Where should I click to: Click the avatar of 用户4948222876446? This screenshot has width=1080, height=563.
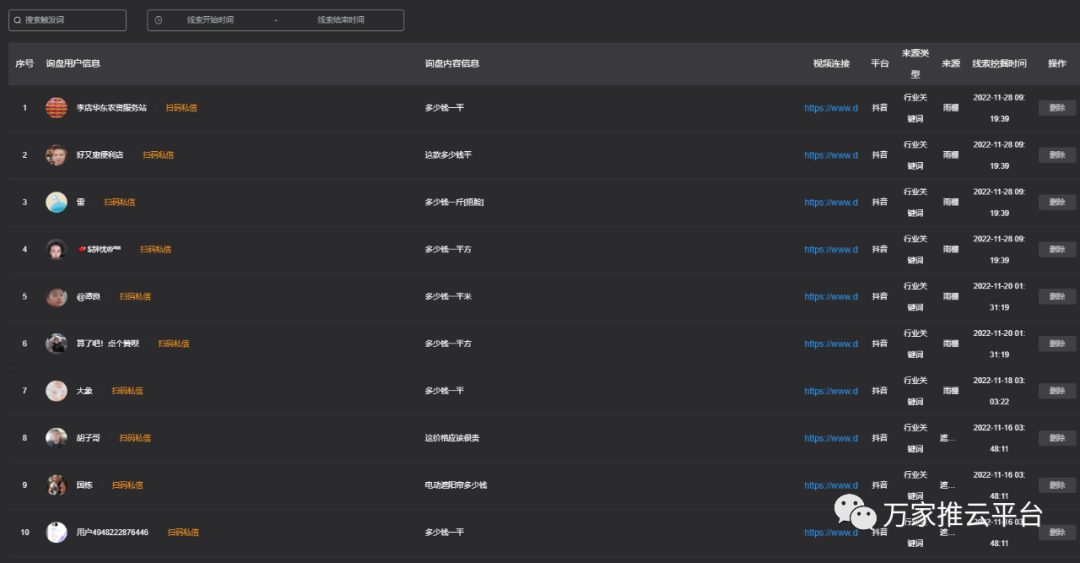(x=57, y=532)
